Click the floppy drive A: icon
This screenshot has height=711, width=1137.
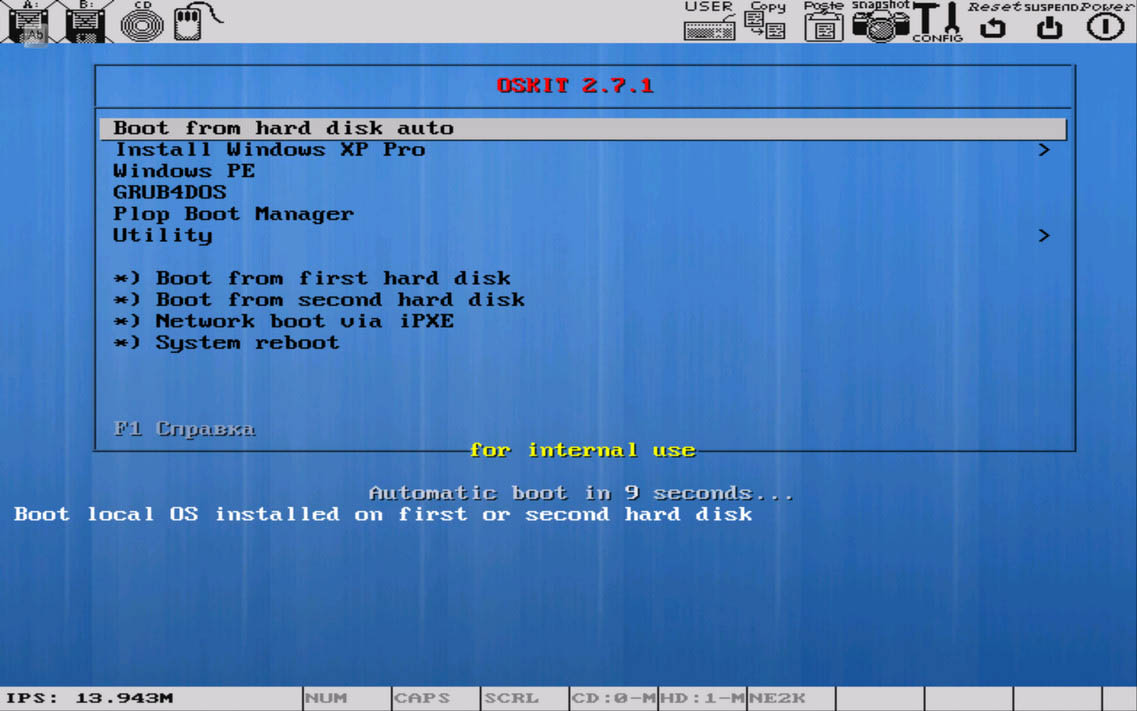coord(28,22)
